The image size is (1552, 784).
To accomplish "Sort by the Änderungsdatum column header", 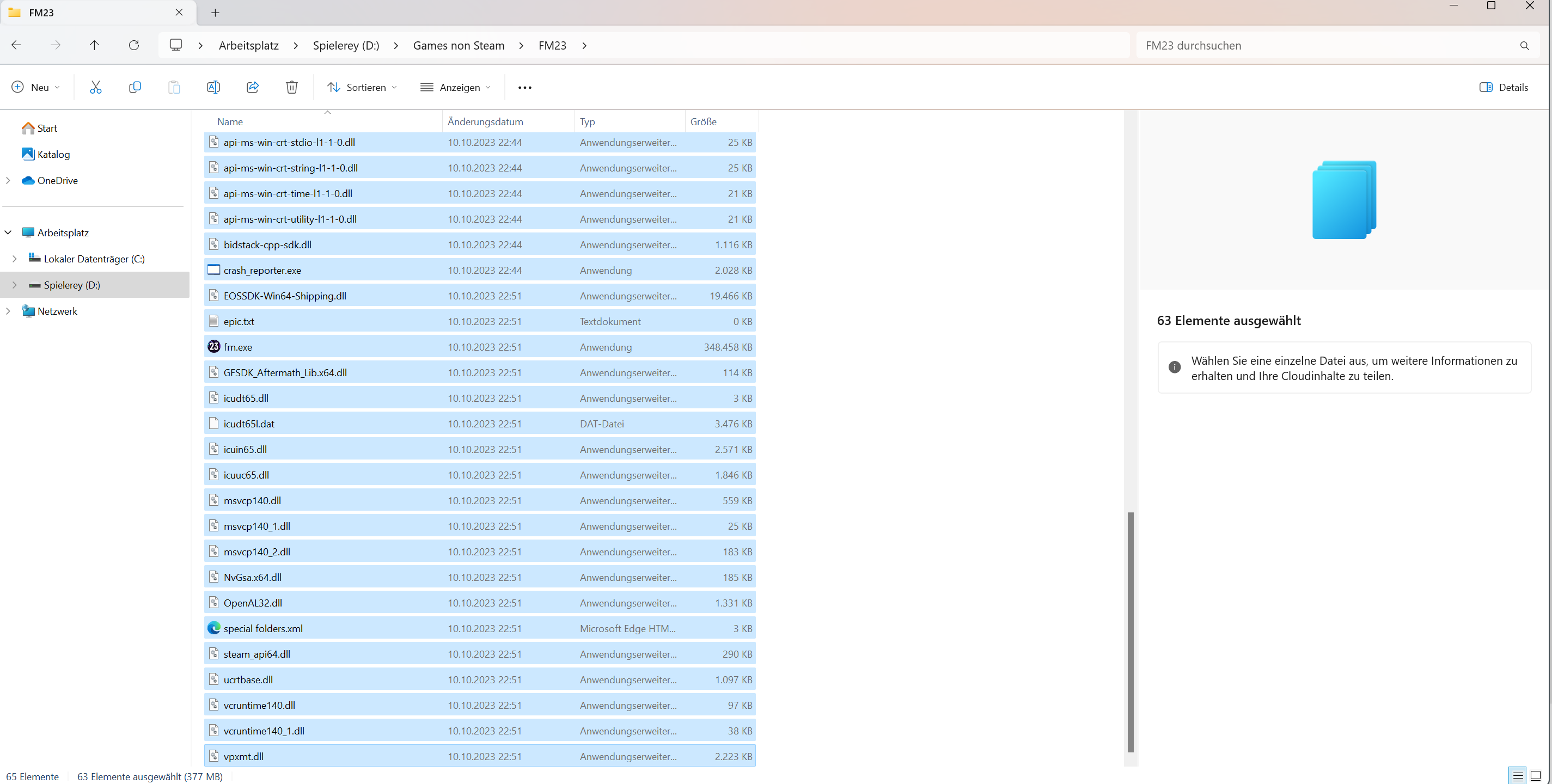I will coord(485,121).
